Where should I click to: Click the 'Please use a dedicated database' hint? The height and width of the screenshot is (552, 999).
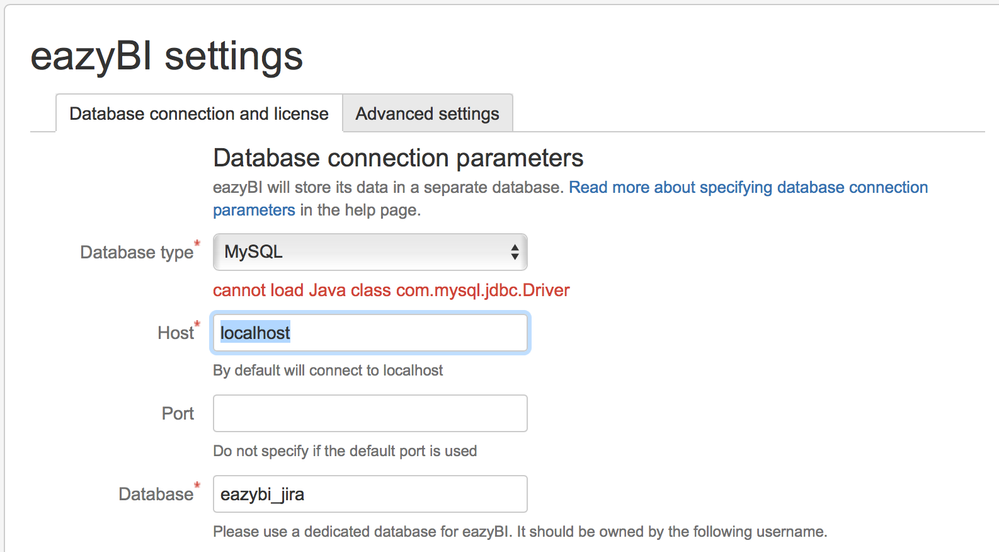point(520,532)
